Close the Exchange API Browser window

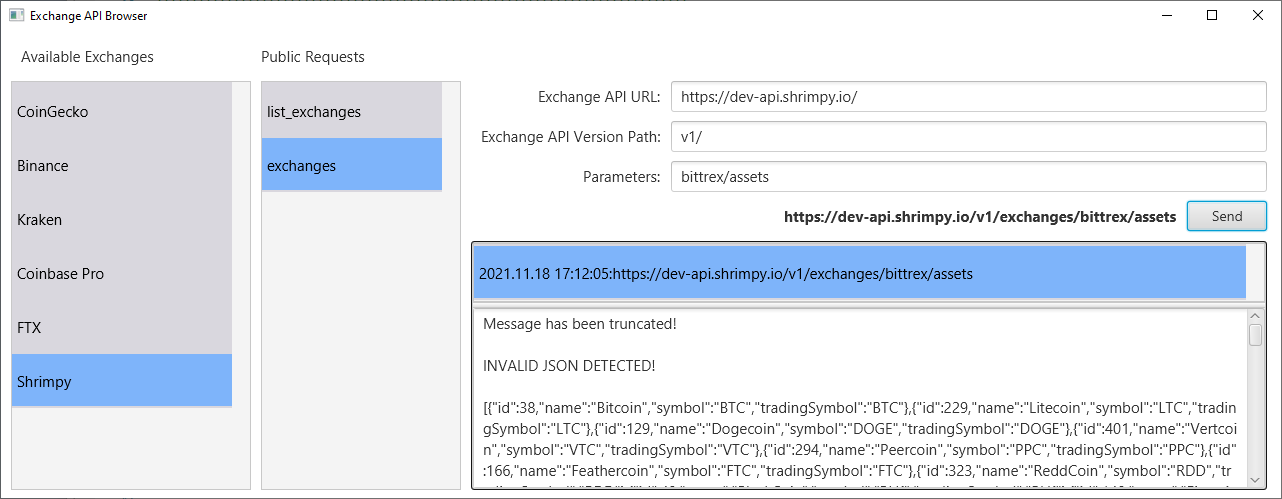point(1258,16)
